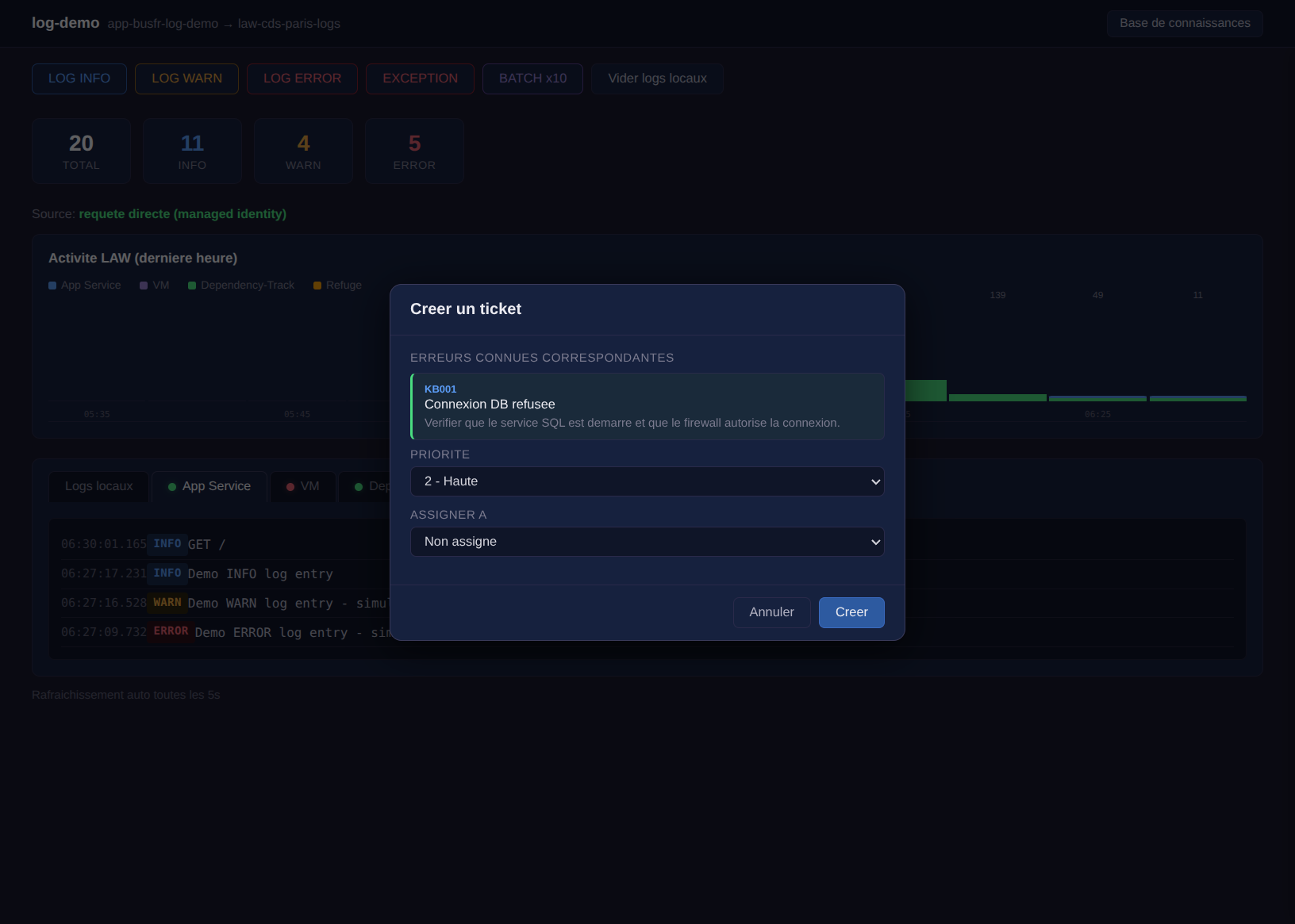This screenshot has width=1295, height=924.
Task: Toggle Refuge legend swatch in chart
Action: coord(317,286)
